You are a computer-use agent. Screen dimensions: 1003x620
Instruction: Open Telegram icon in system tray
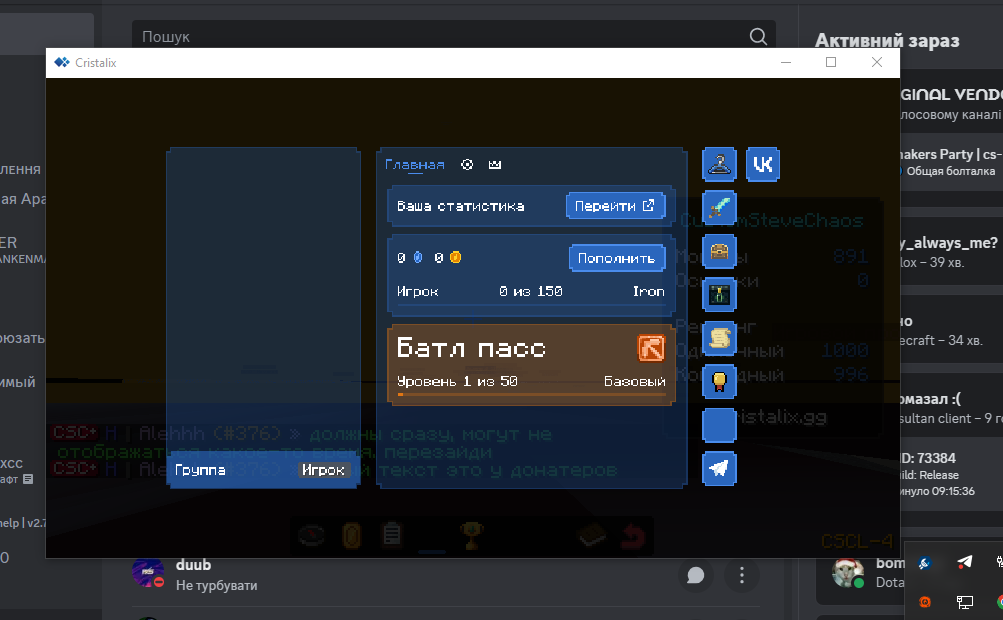(x=964, y=562)
